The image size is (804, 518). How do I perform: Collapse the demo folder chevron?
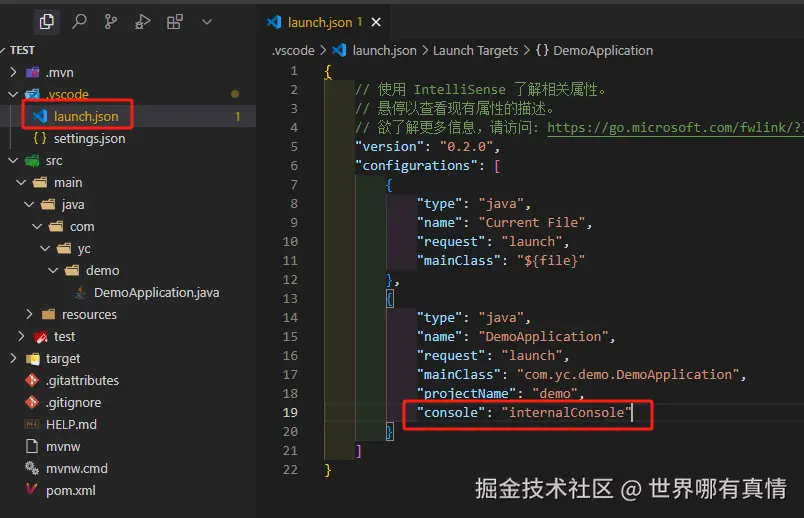click(53, 270)
